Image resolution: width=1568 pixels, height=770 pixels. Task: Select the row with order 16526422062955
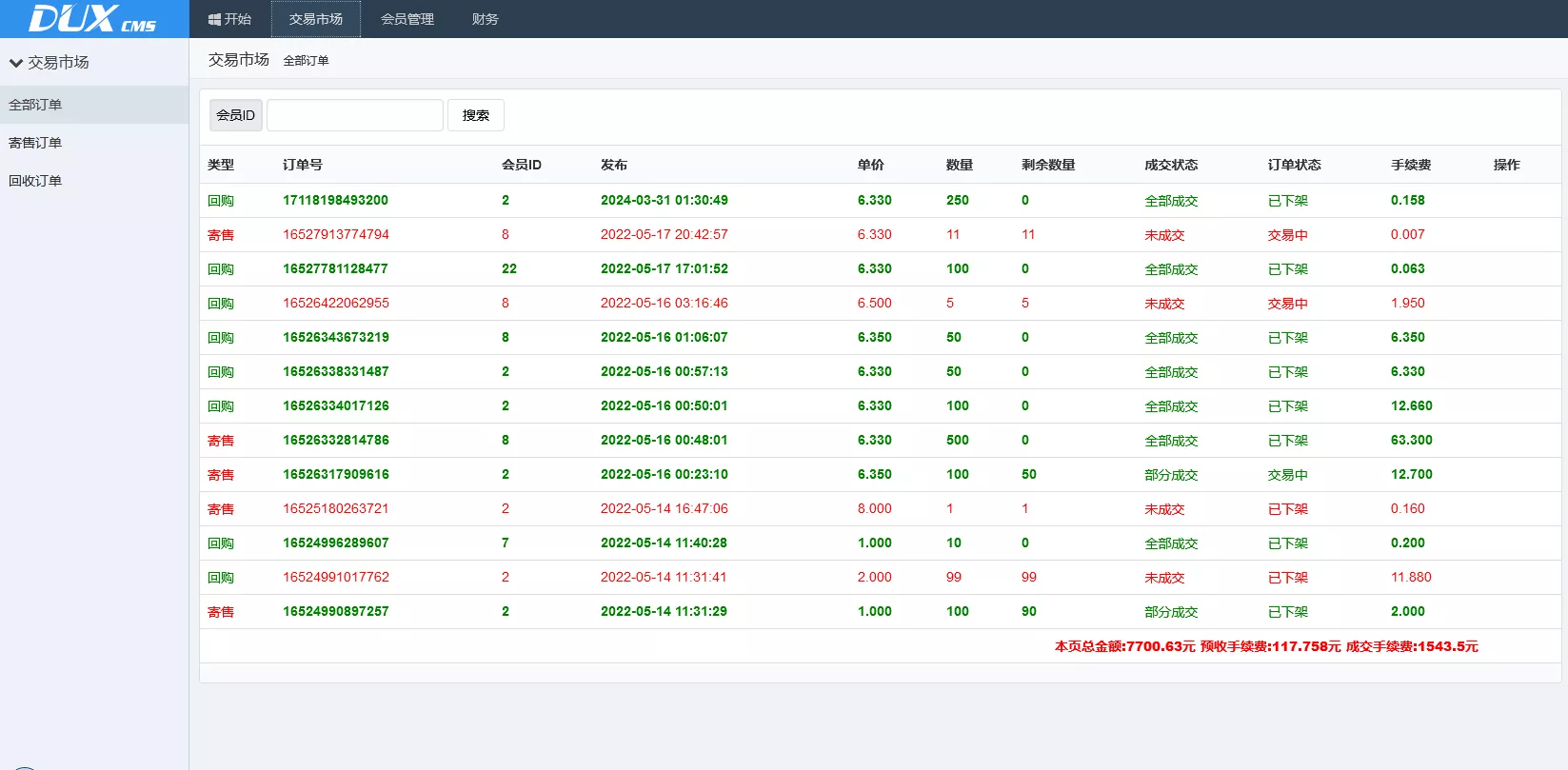tap(335, 303)
